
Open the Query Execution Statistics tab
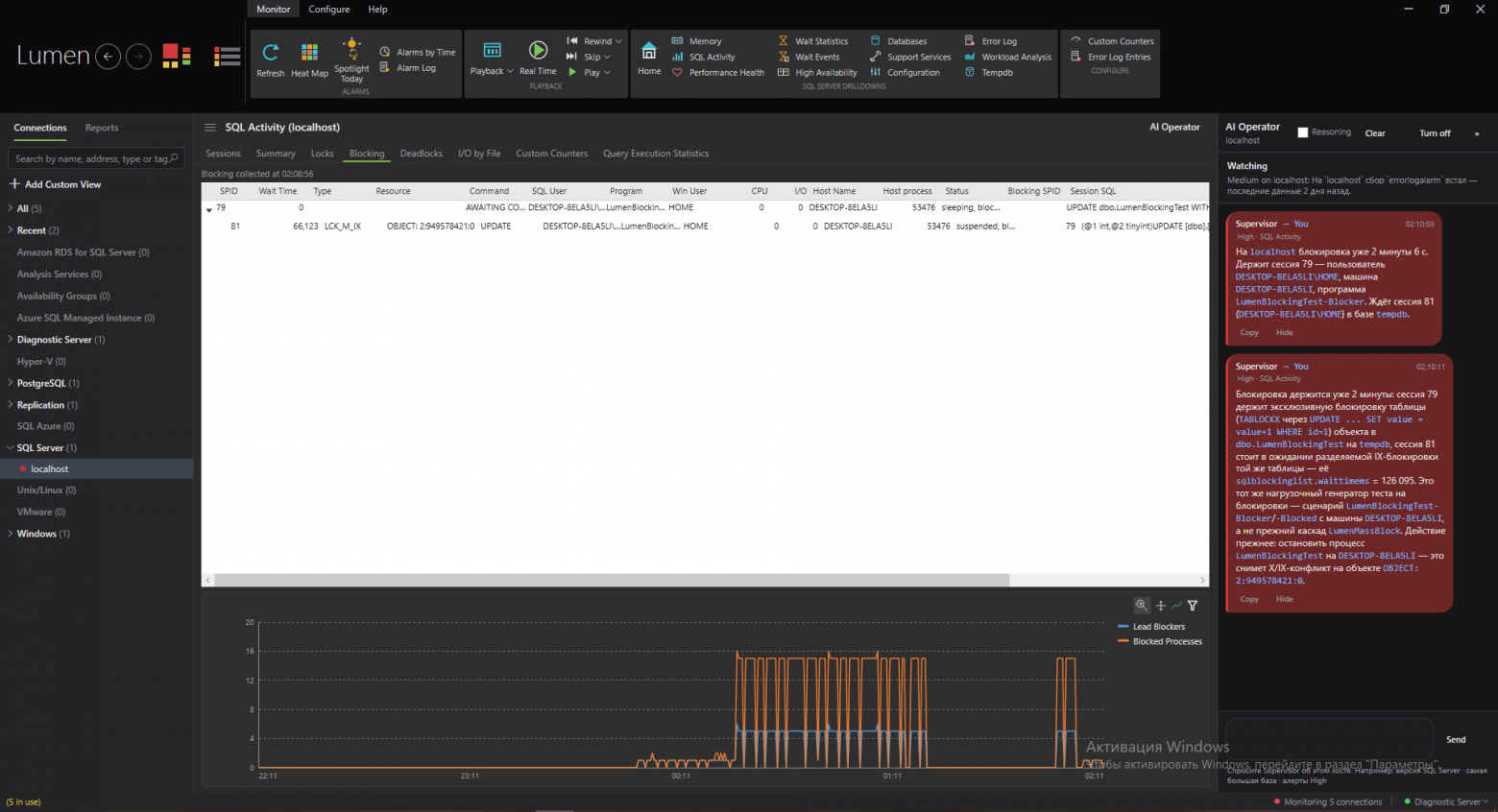[656, 154]
